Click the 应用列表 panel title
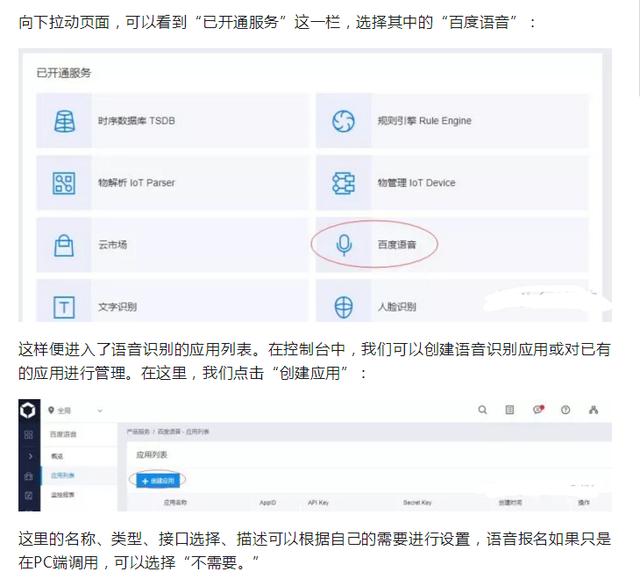This screenshot has width=640, height=579. pos(151,455)
